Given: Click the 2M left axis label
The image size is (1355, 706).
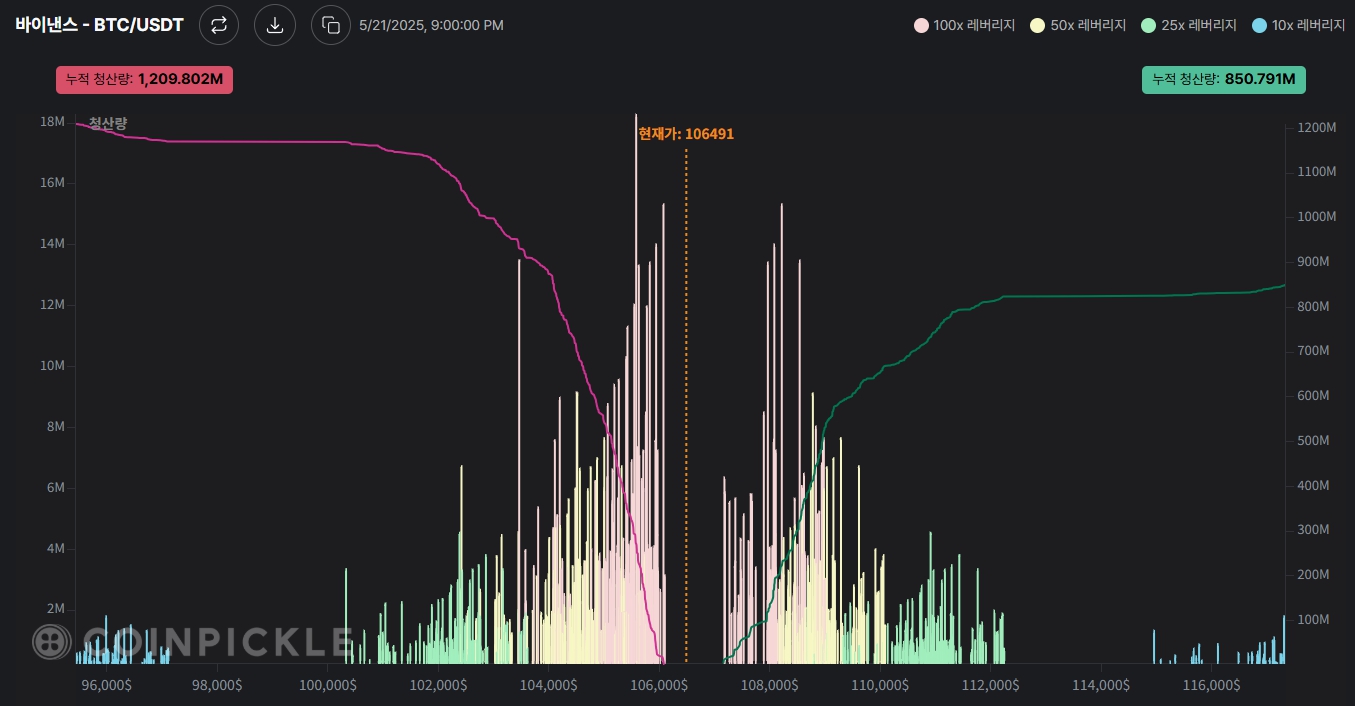Looking at the screenshot, I should [55, 609].
